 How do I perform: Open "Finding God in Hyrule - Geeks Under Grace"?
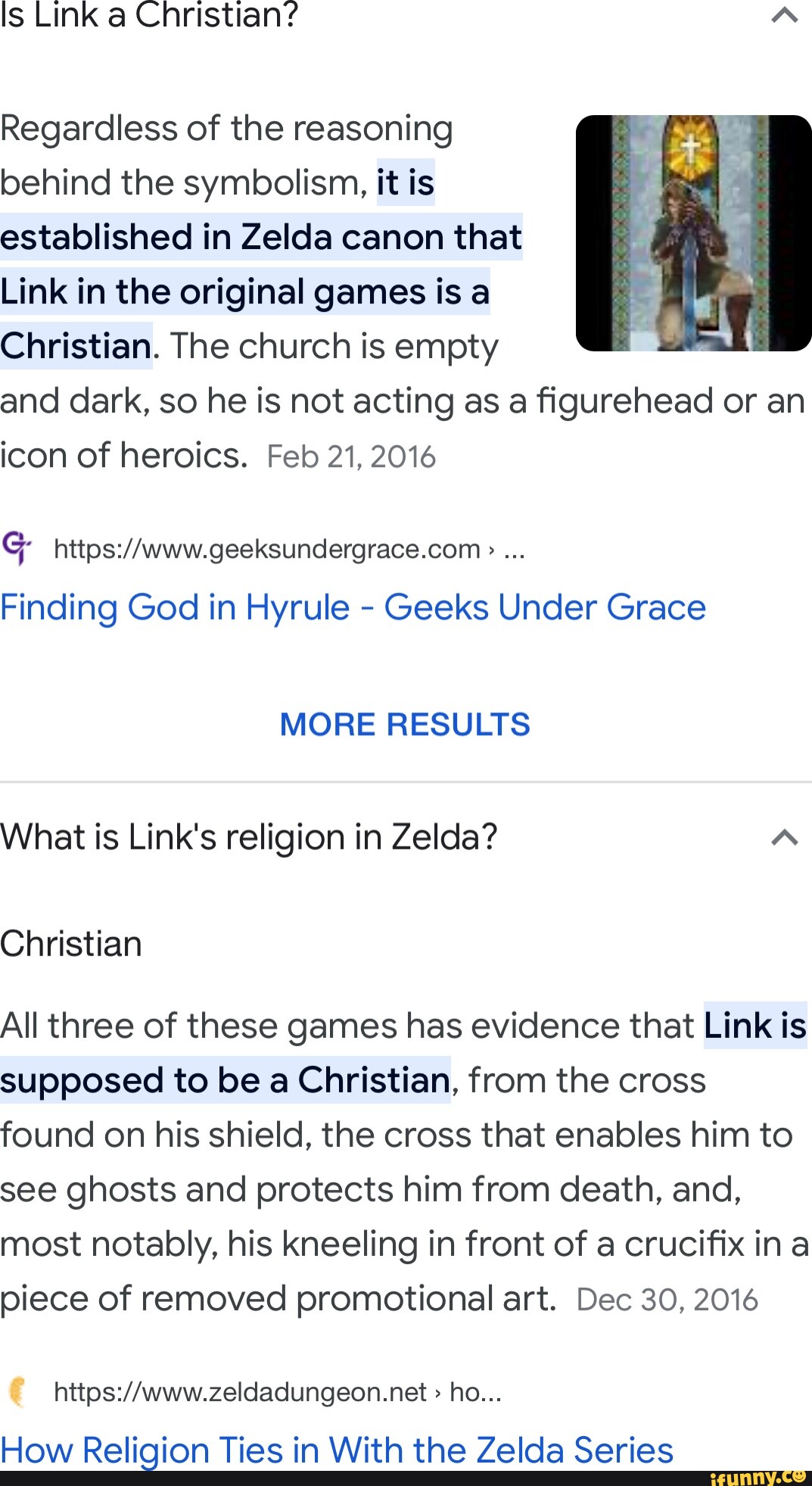(353, 607)
